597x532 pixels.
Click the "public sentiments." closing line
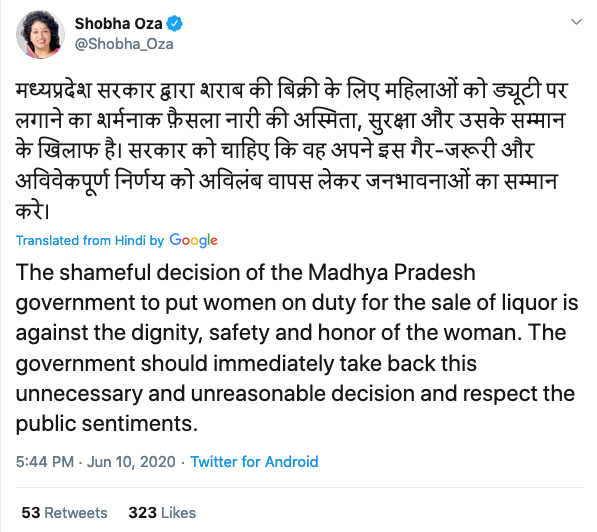(107, 423)
